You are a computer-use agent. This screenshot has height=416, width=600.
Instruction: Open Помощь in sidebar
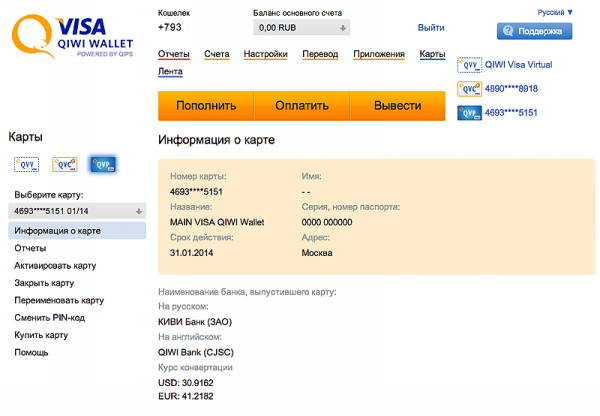31,352
